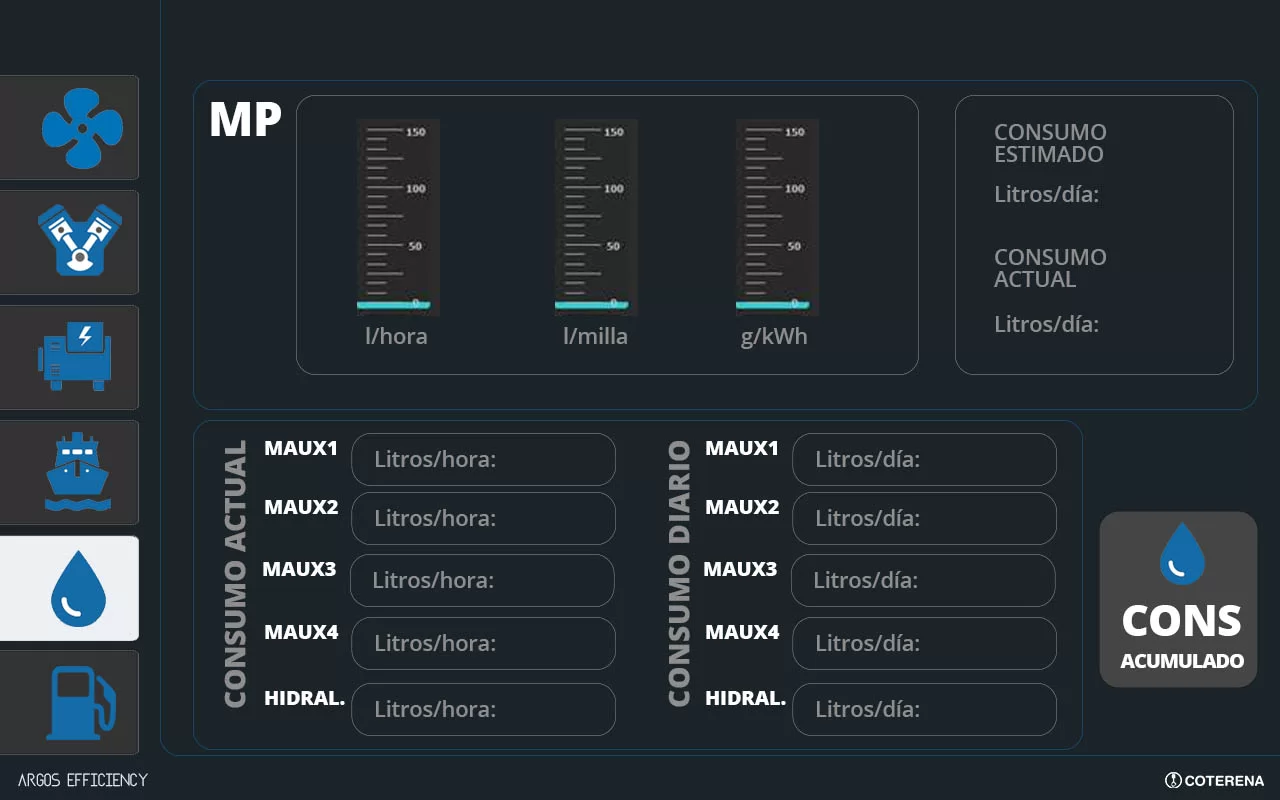Open the CONS ACUMULADO button
The height and width of the screenshot is (800, 1280).
(x=1178, y=600)
